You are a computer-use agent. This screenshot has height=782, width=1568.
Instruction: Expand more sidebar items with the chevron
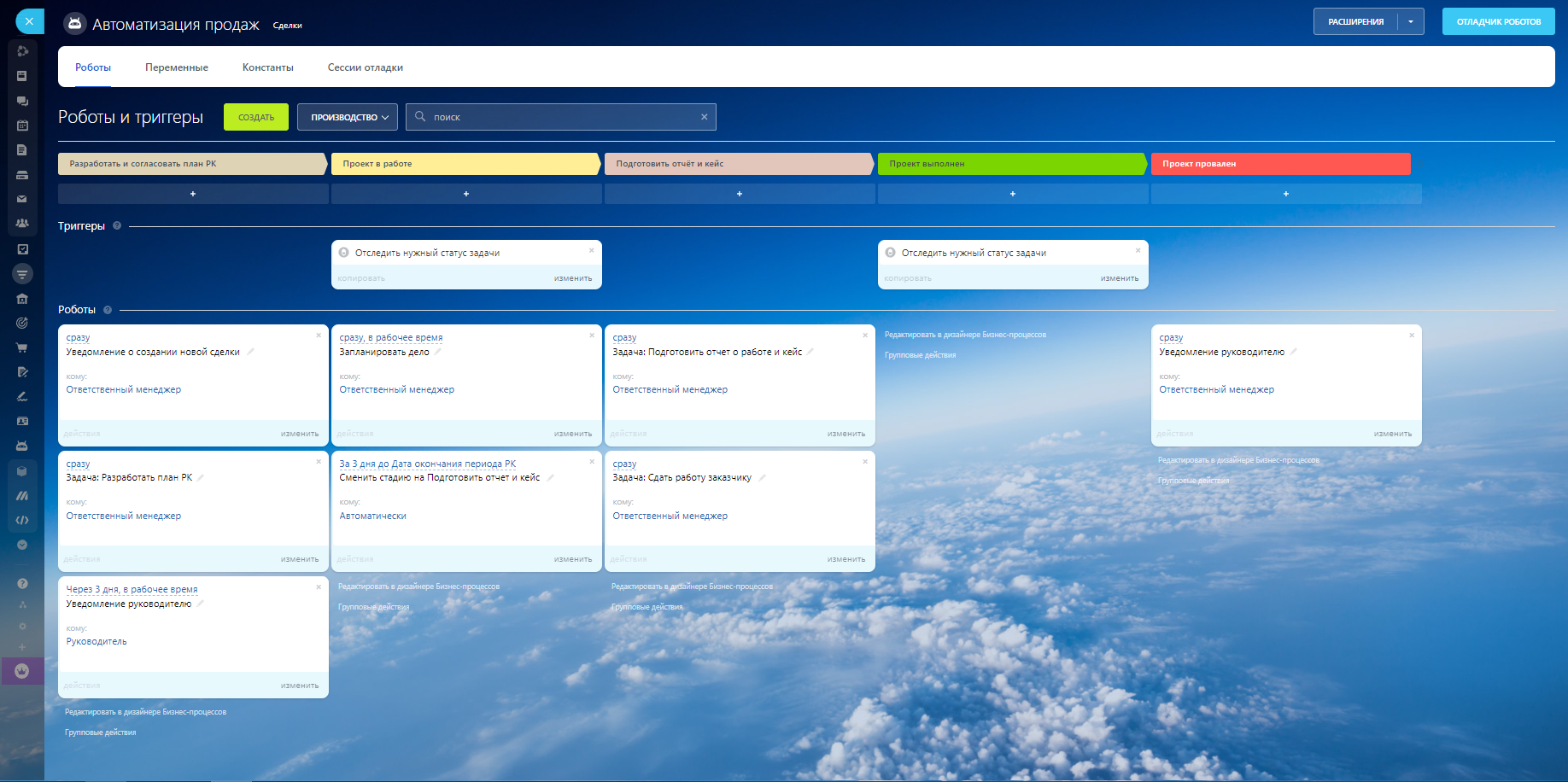(x=22, y=545)
